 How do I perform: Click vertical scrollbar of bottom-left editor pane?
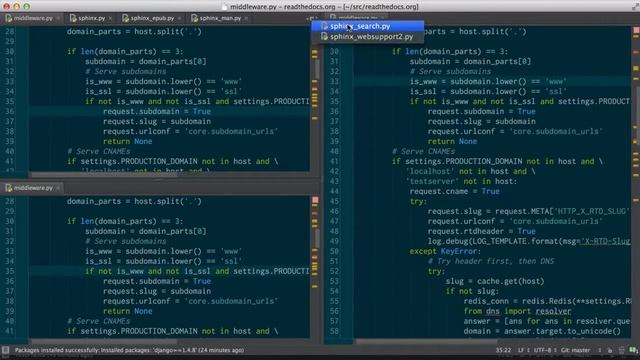pyautogui.click(x=317, y=238)
